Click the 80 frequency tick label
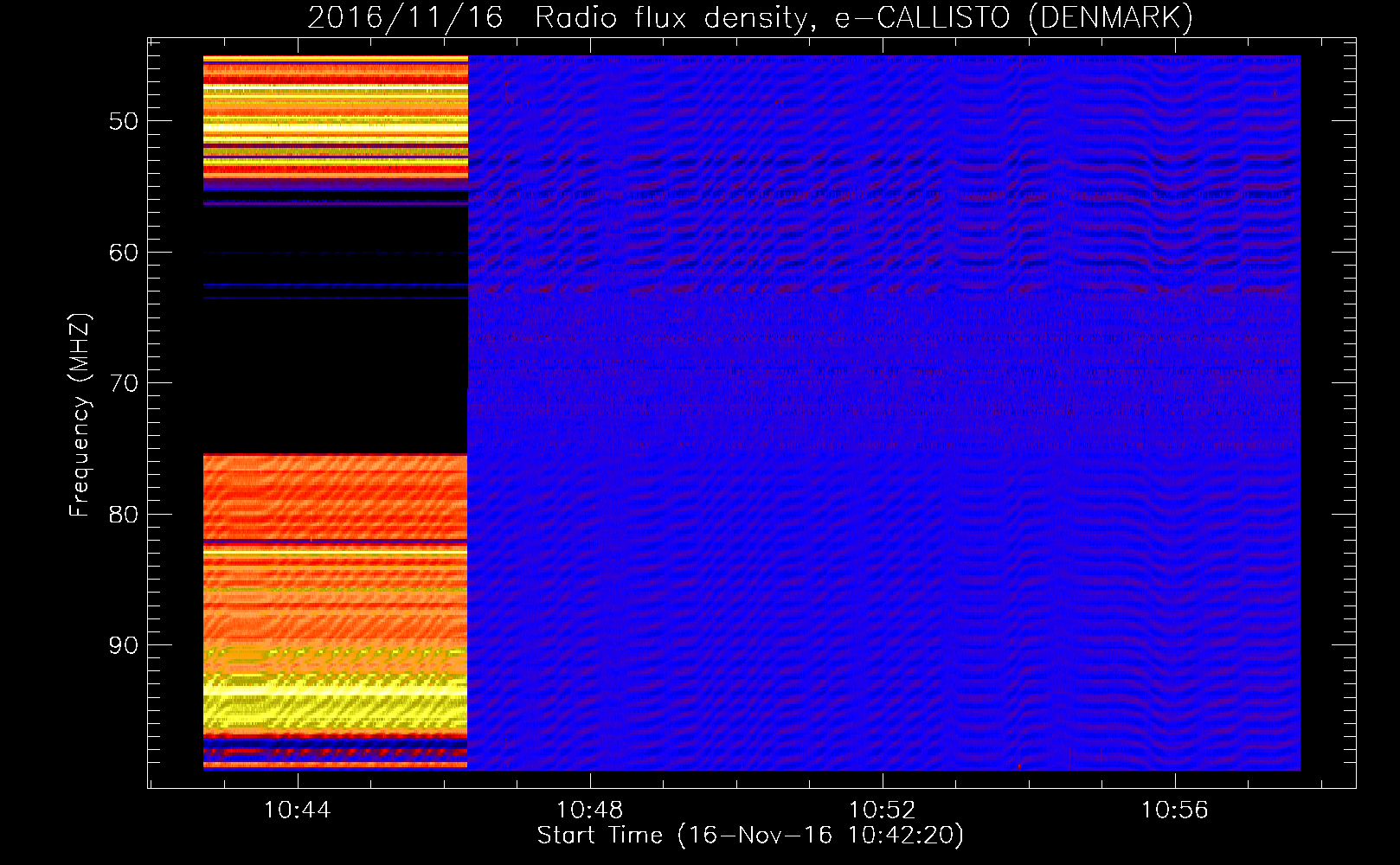The image size is (1400, 865). click(124, 515)
